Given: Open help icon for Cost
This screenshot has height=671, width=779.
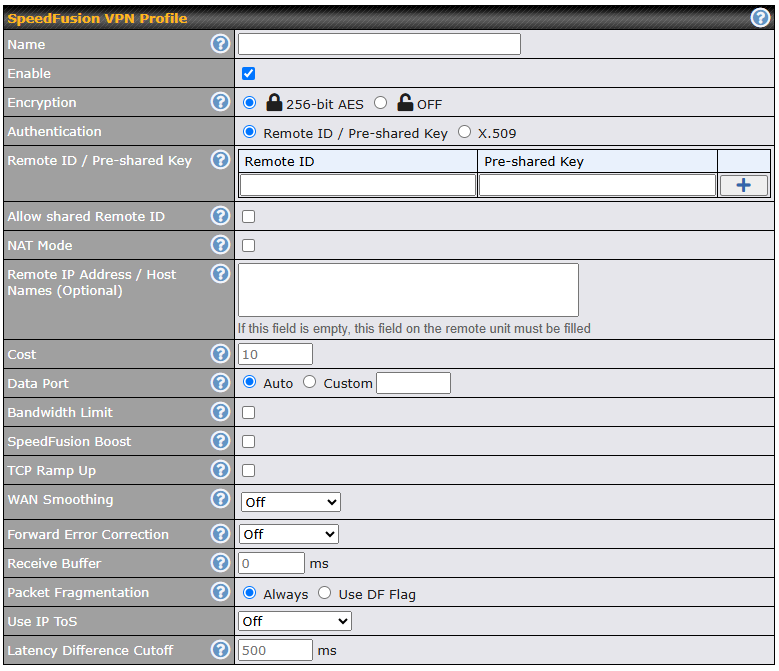Looking at the screenshot, I should coord(220,354).
